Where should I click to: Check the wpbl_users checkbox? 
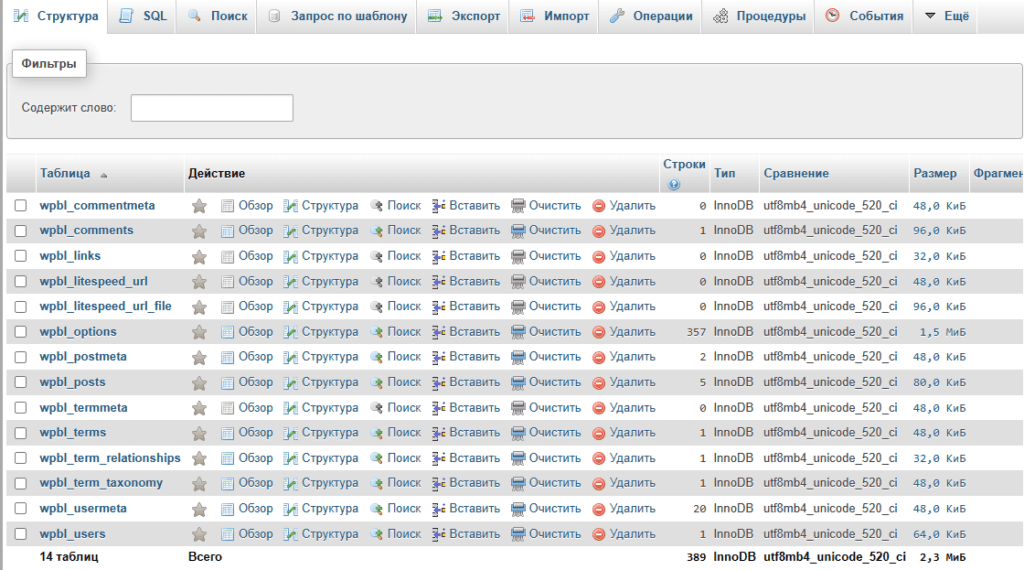coord(21,534)
